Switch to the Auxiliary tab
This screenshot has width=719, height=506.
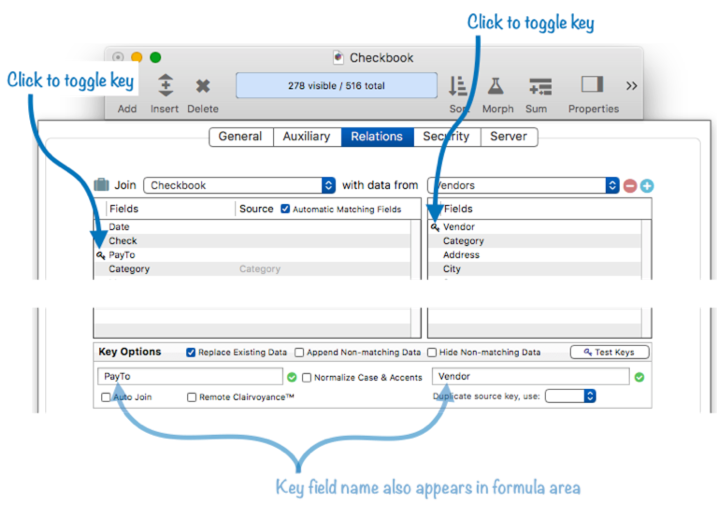click(x=307, y=137)
